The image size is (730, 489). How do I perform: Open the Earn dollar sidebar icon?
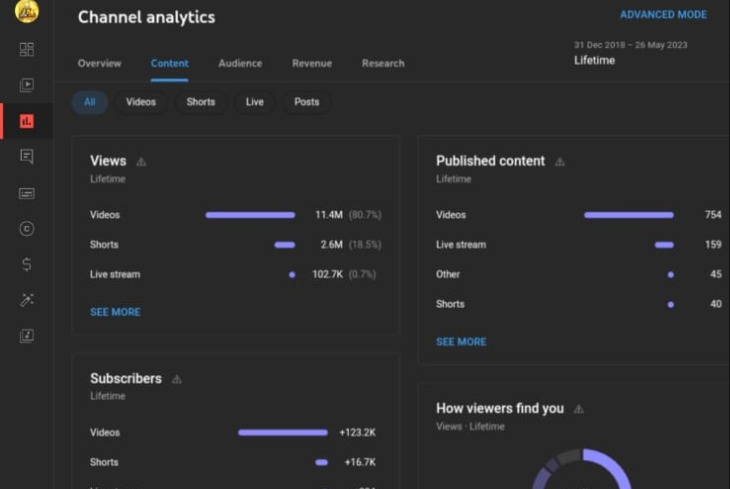[27, 265]
